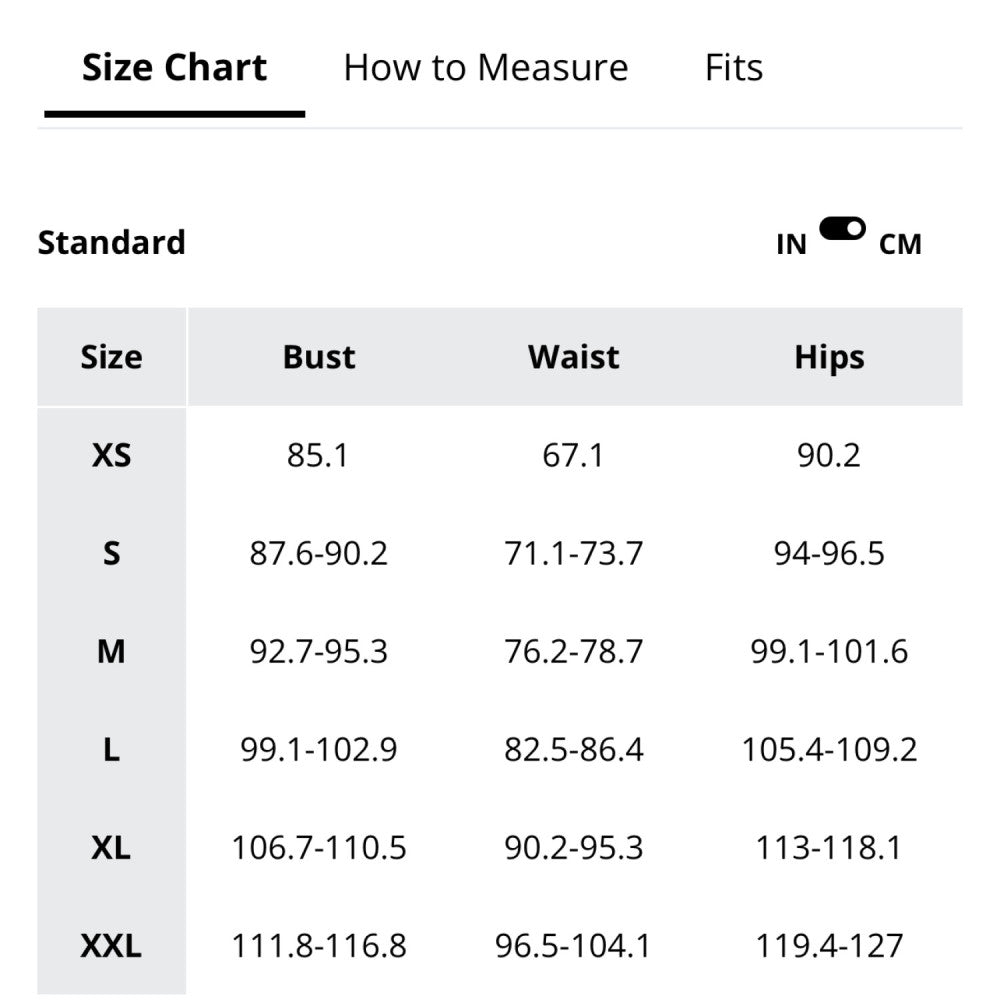
Task: Click the Bust column header
Action: pos(319,357)
